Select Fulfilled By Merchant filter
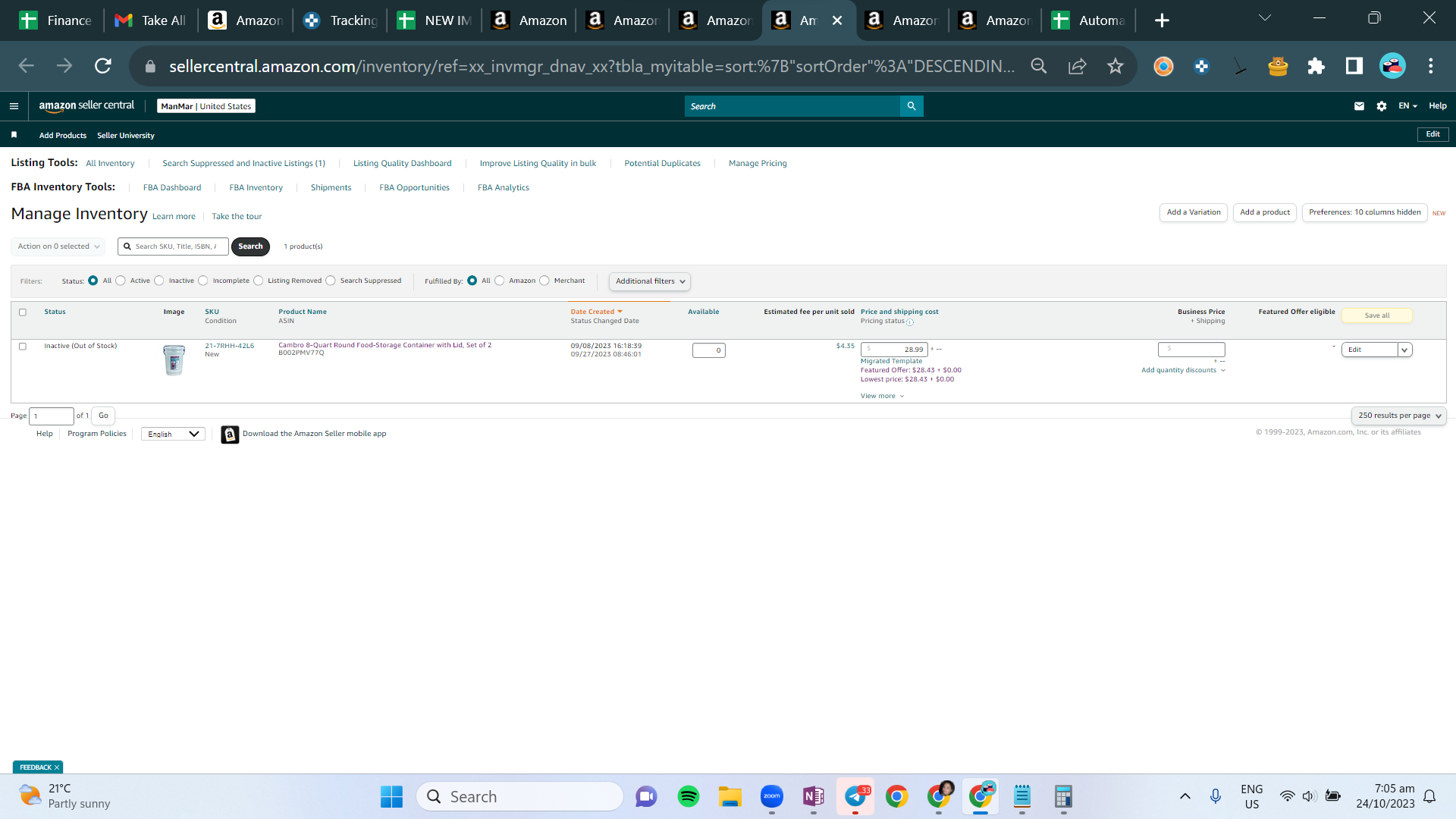The height and width of the screenshot is (819, 1456). [x=544, y=281]
